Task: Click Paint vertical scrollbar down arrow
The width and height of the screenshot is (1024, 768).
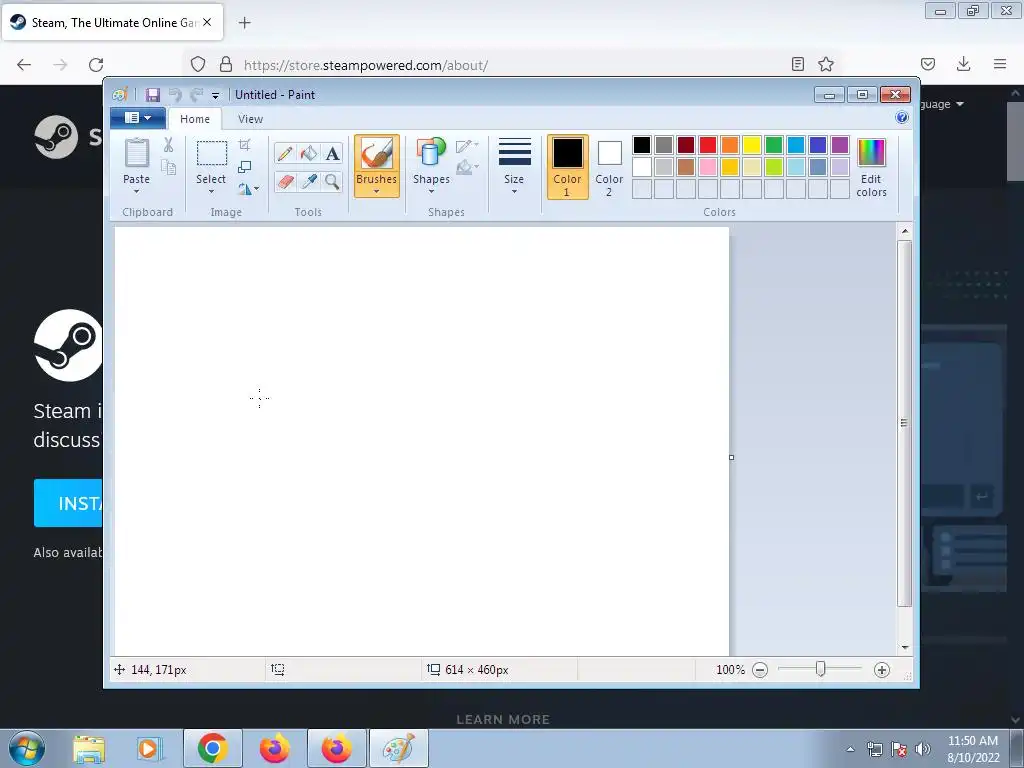Action: (905, 647)
